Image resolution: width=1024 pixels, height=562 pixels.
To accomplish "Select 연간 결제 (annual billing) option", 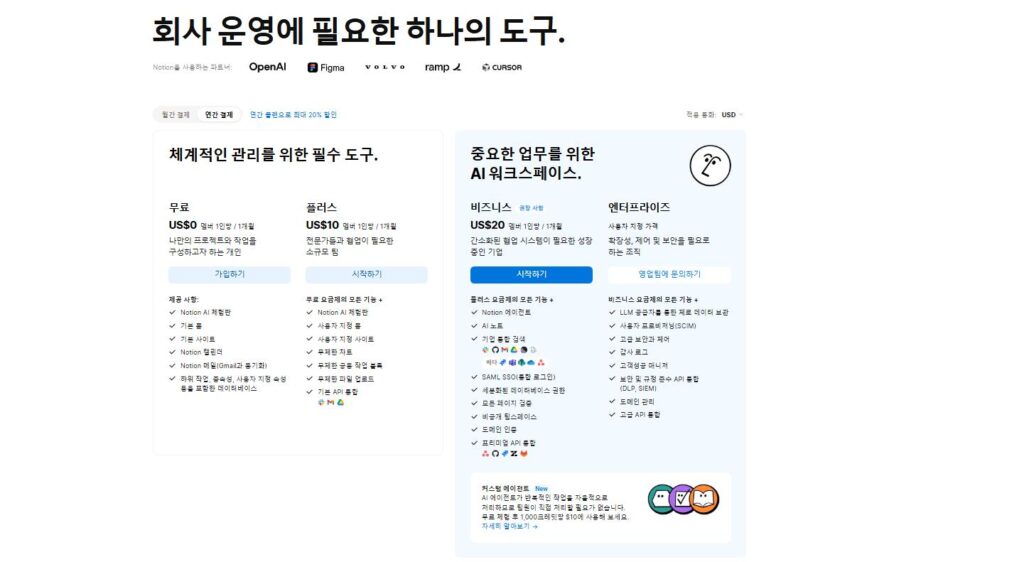I will click(219, 115).
